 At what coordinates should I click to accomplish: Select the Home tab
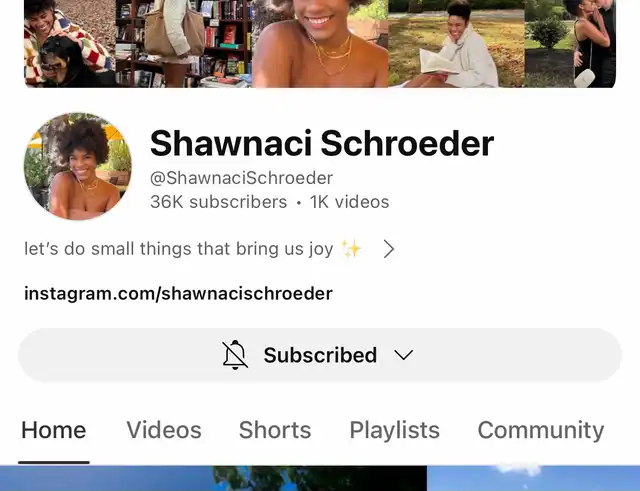[x=53, y=430]
